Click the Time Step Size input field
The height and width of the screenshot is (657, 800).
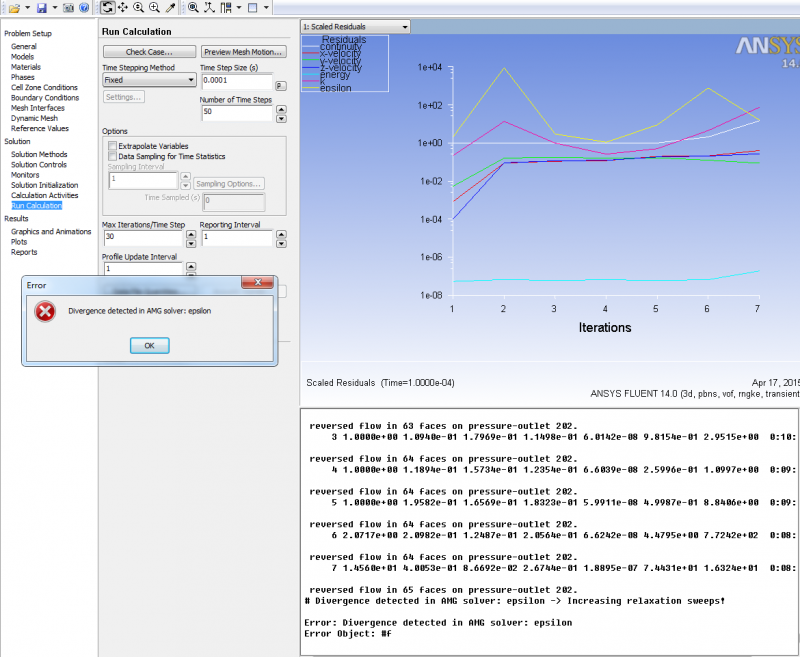point(236,80)
